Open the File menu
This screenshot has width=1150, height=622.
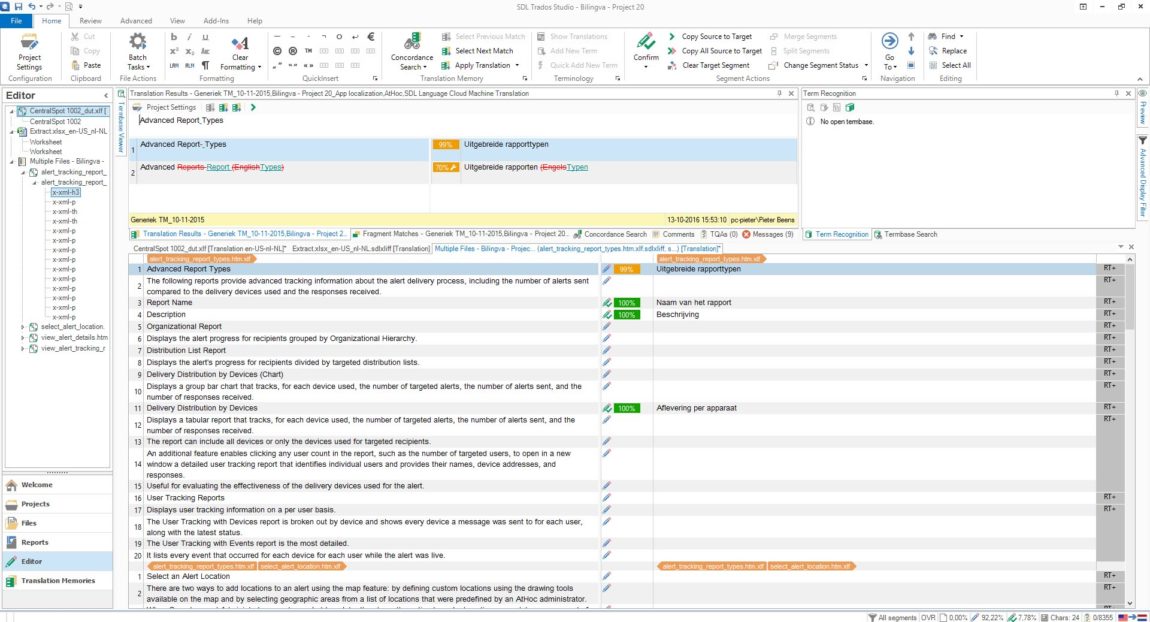coord(16,21)
